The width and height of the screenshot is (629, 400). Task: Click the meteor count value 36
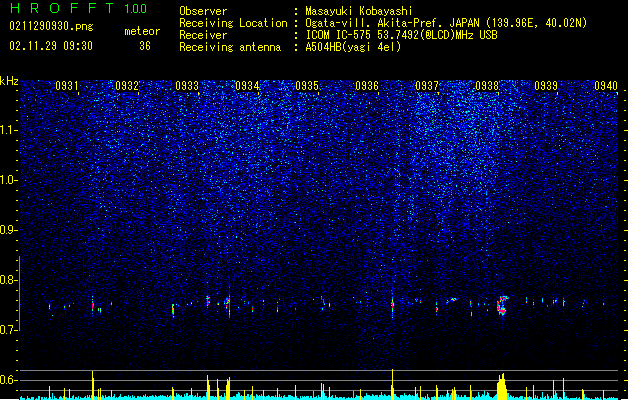[x=145, y=46]
